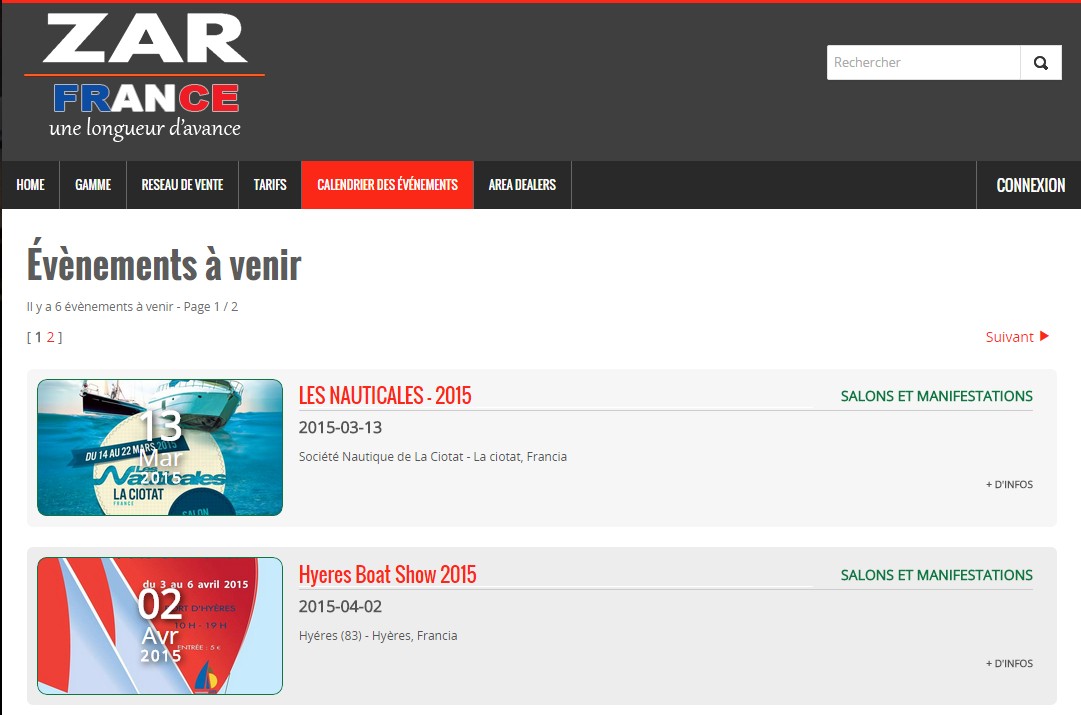Viewport: 1081px width, 715px height.
Task: Click + D'infos for Hyeres Boat Show
Action: point(1009,663)
